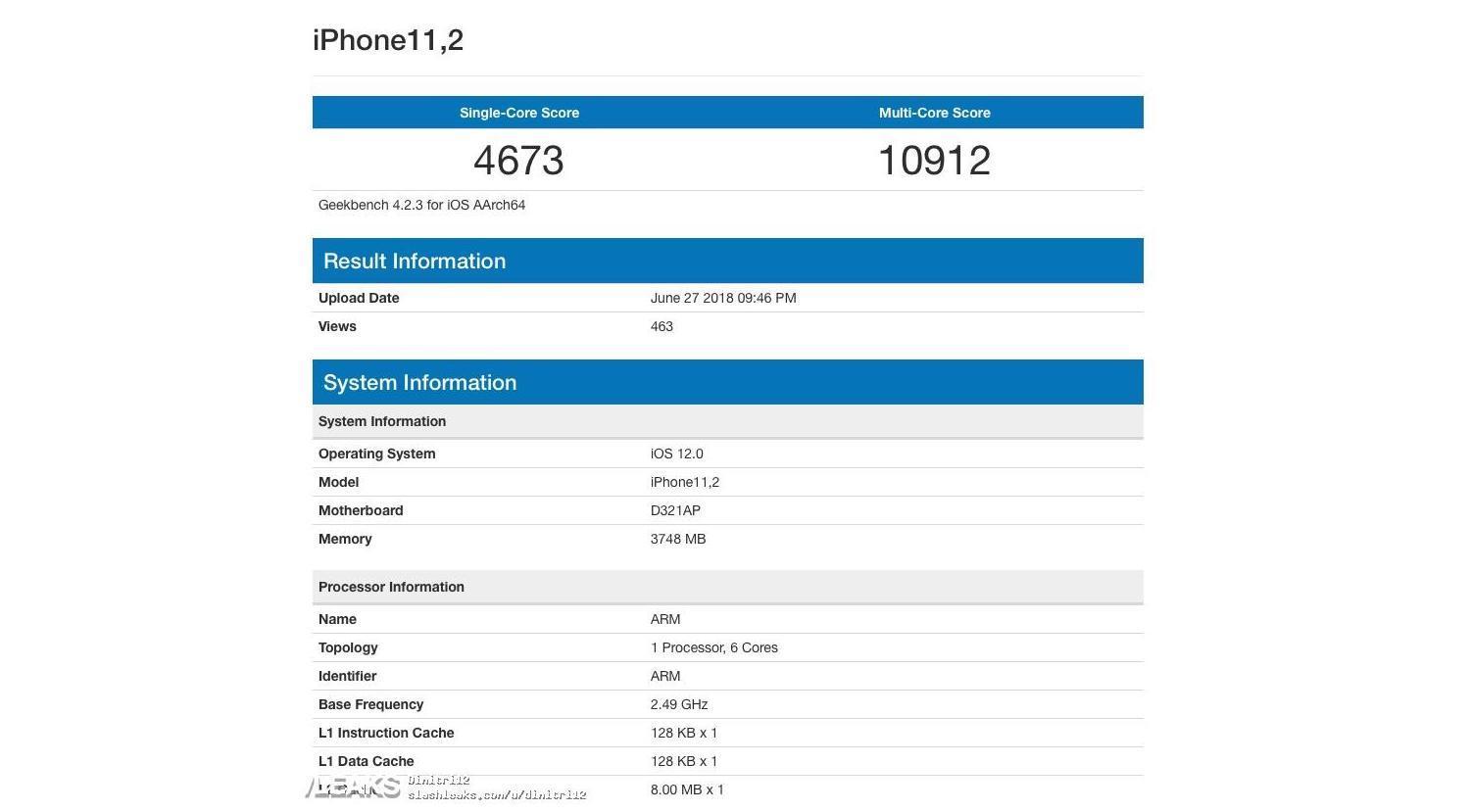The image size is (1470, 812).
Task: Click the Memory value 3748 MB
Action: pos(678,539)
